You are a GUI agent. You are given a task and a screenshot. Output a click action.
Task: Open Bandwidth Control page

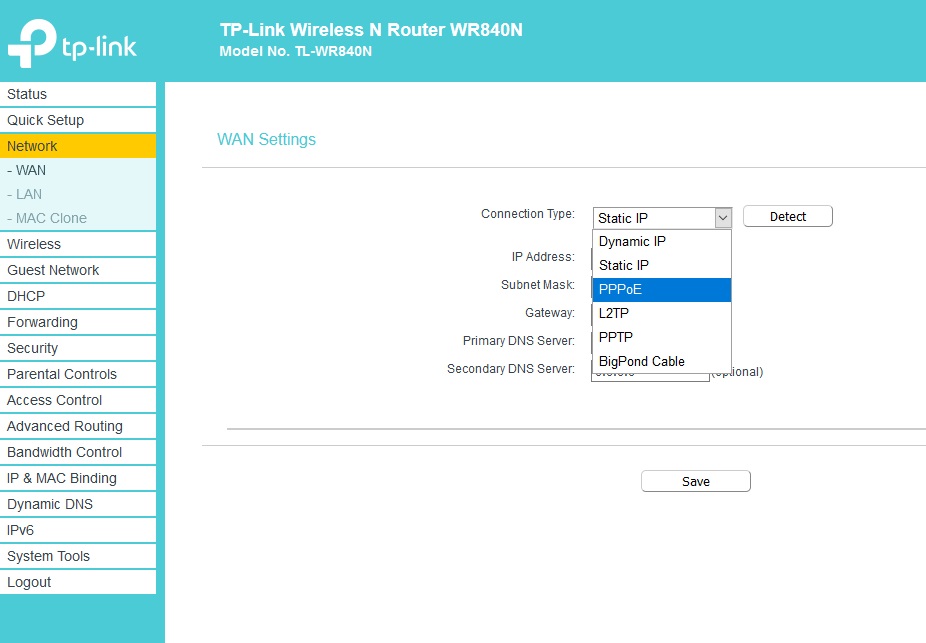point(78,452)
